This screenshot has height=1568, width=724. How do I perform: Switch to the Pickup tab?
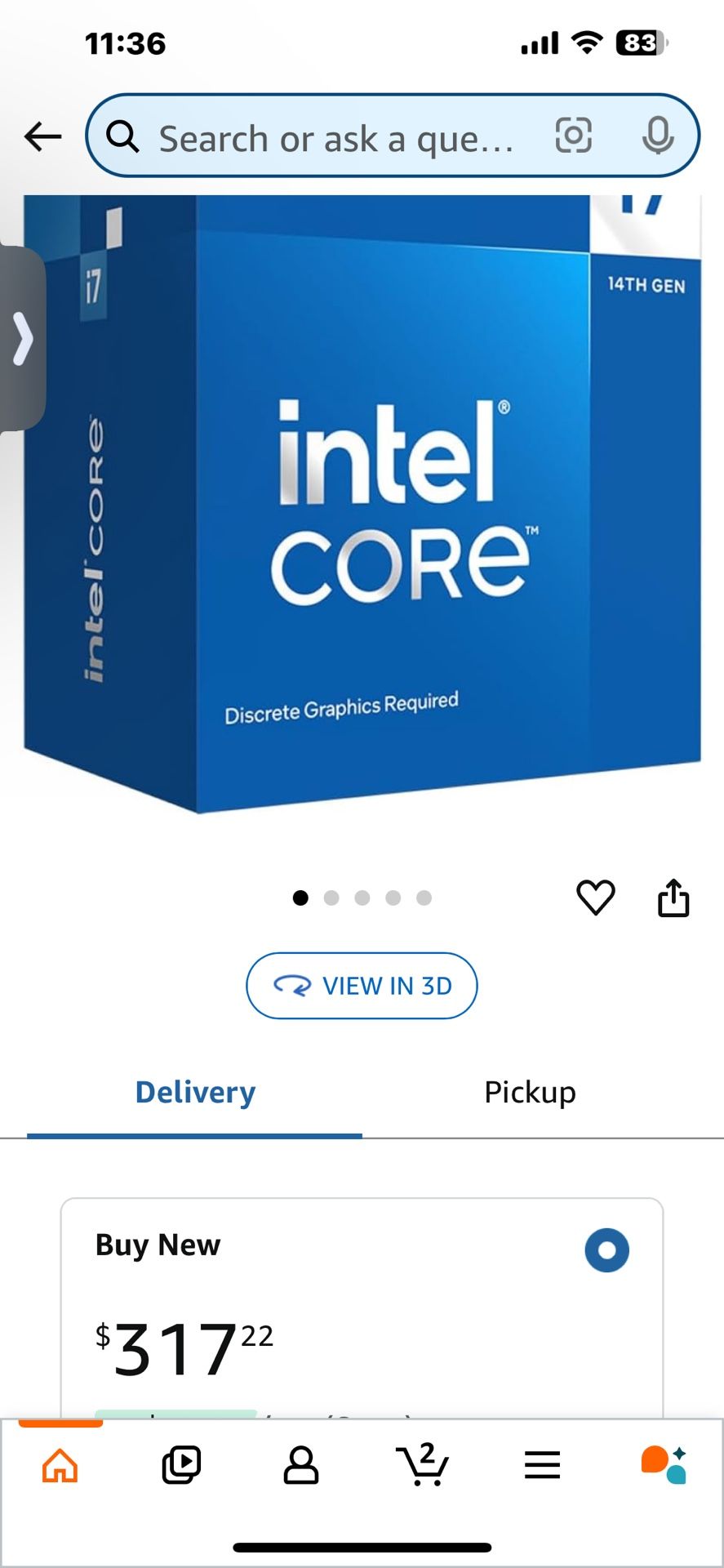[x=531, y=1092]
